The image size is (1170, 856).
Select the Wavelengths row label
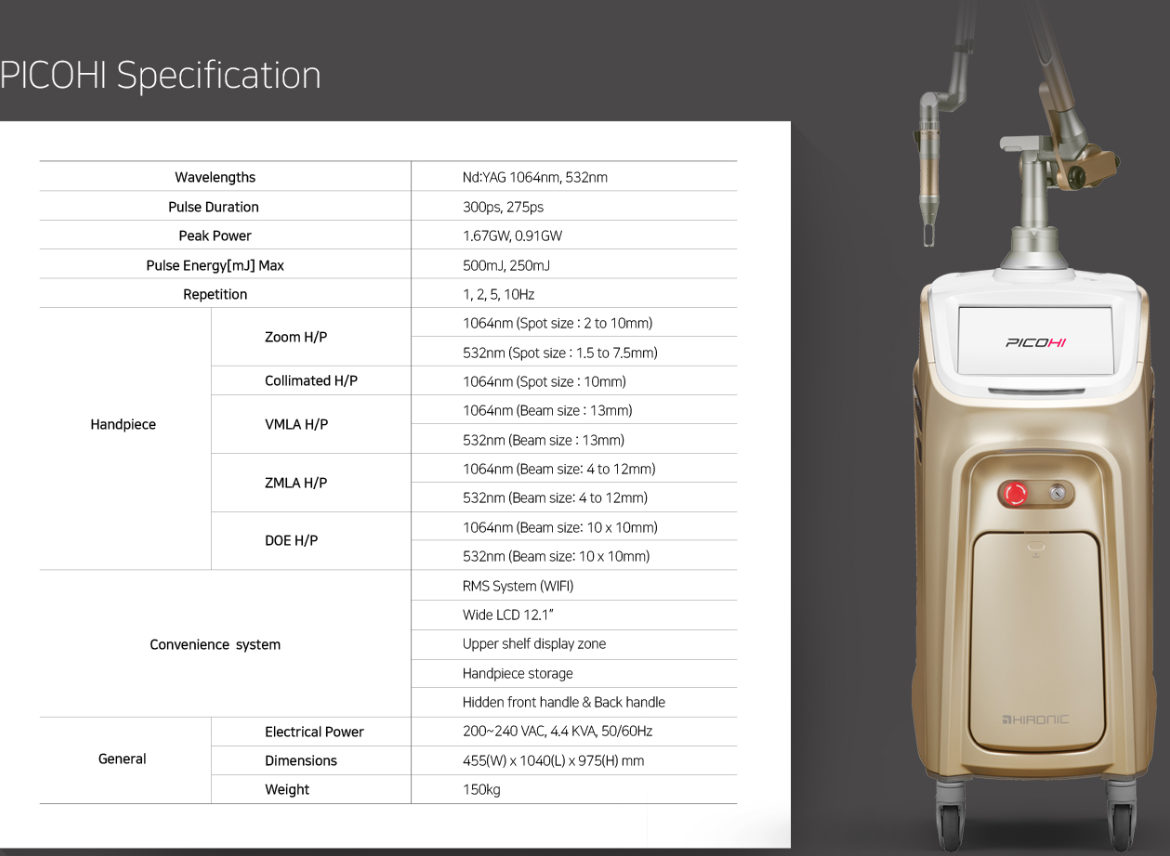pyautogui.click(x=215, y=178)
